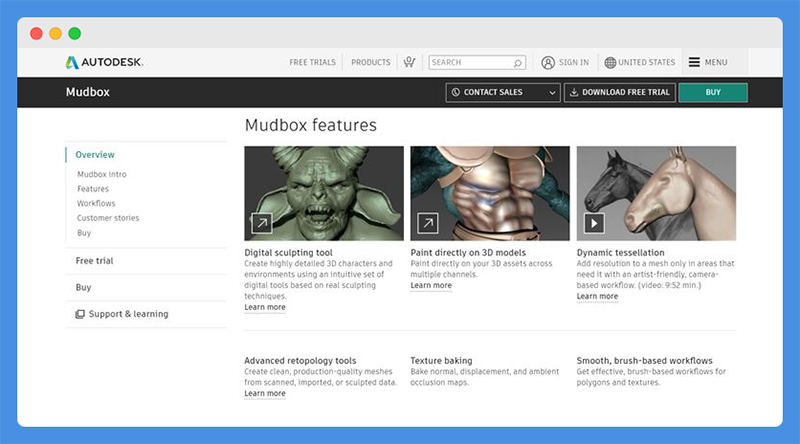The image size is (800, 444).
Task: Click the download arrow icon
Action: coord(574,92)
